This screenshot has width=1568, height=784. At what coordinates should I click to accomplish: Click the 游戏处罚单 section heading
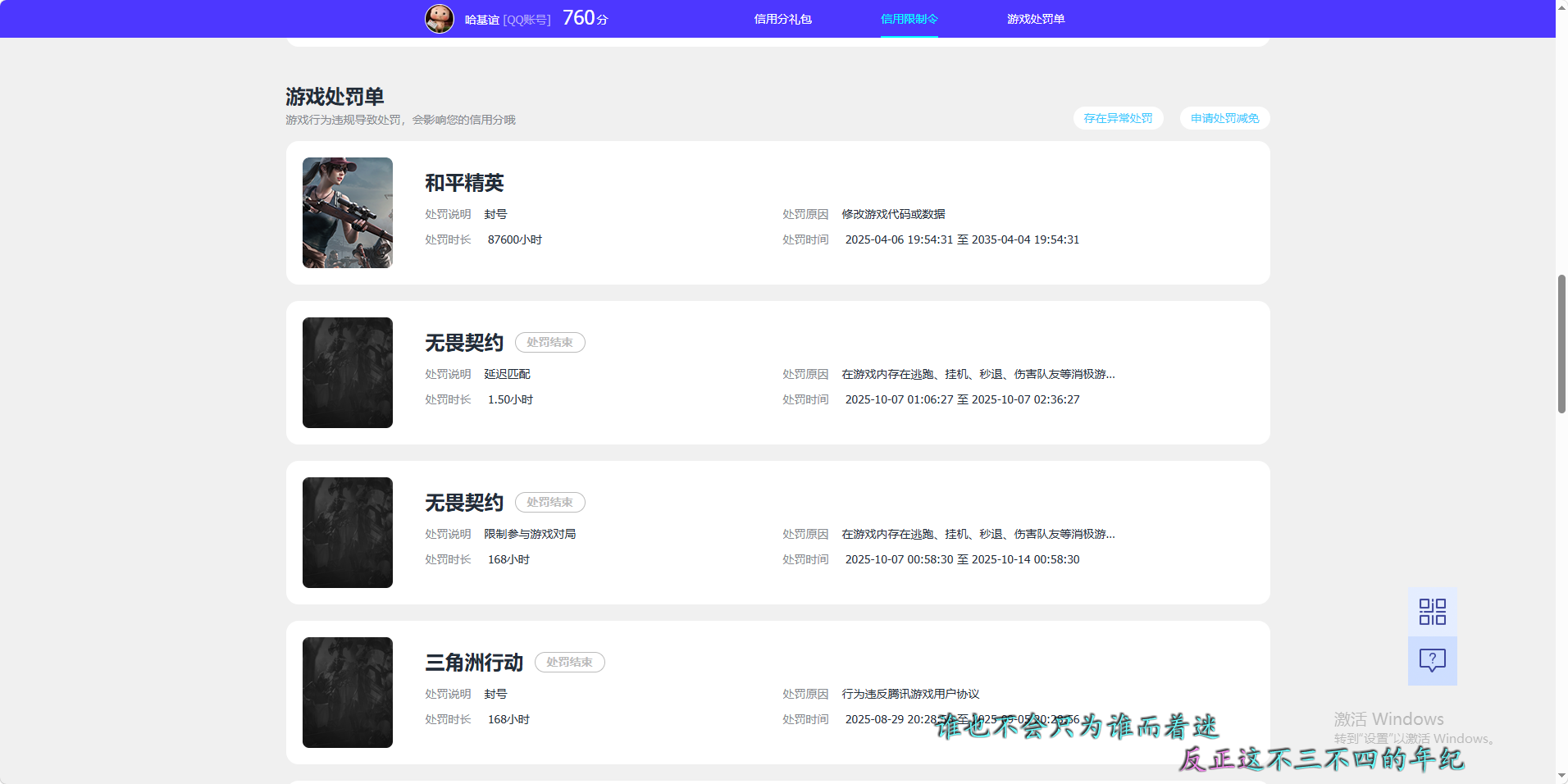tap(335, 97)
